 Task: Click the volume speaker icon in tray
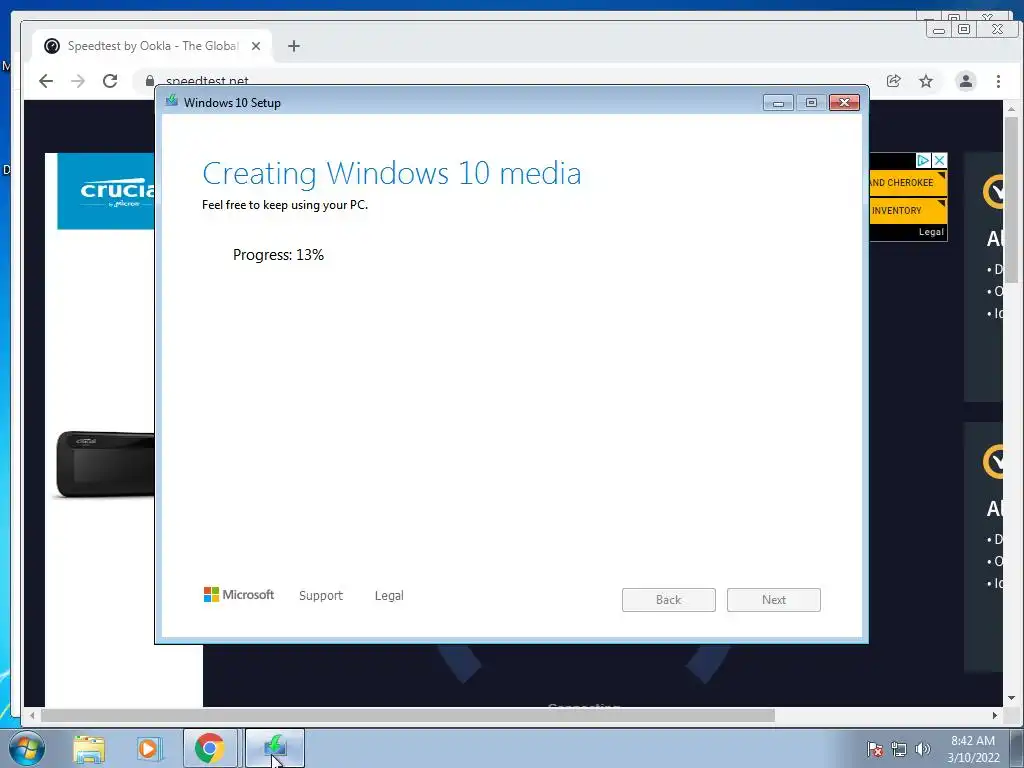click(922, 749)
